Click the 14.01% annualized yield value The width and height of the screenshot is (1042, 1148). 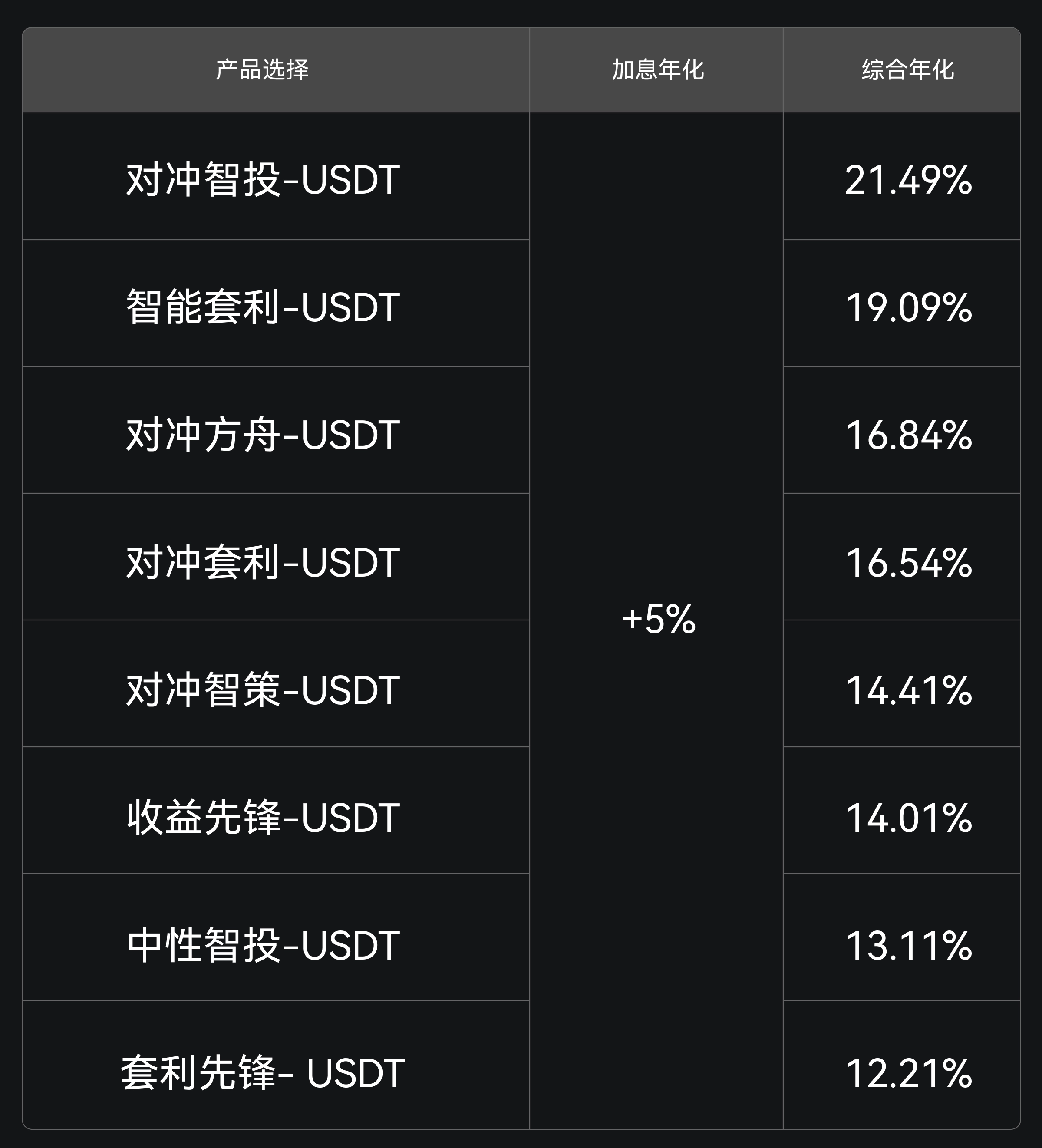[x=908, y=817]
